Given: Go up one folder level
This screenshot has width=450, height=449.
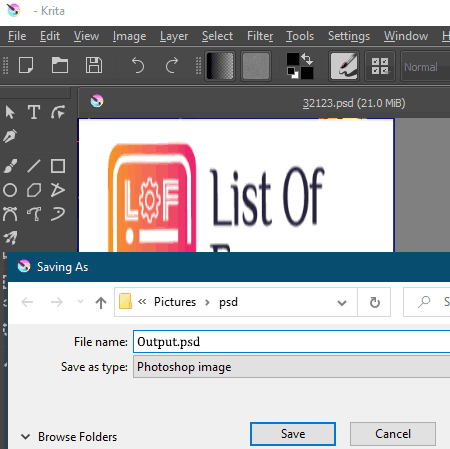Looking at the screenshot, I should pos(101,302).
